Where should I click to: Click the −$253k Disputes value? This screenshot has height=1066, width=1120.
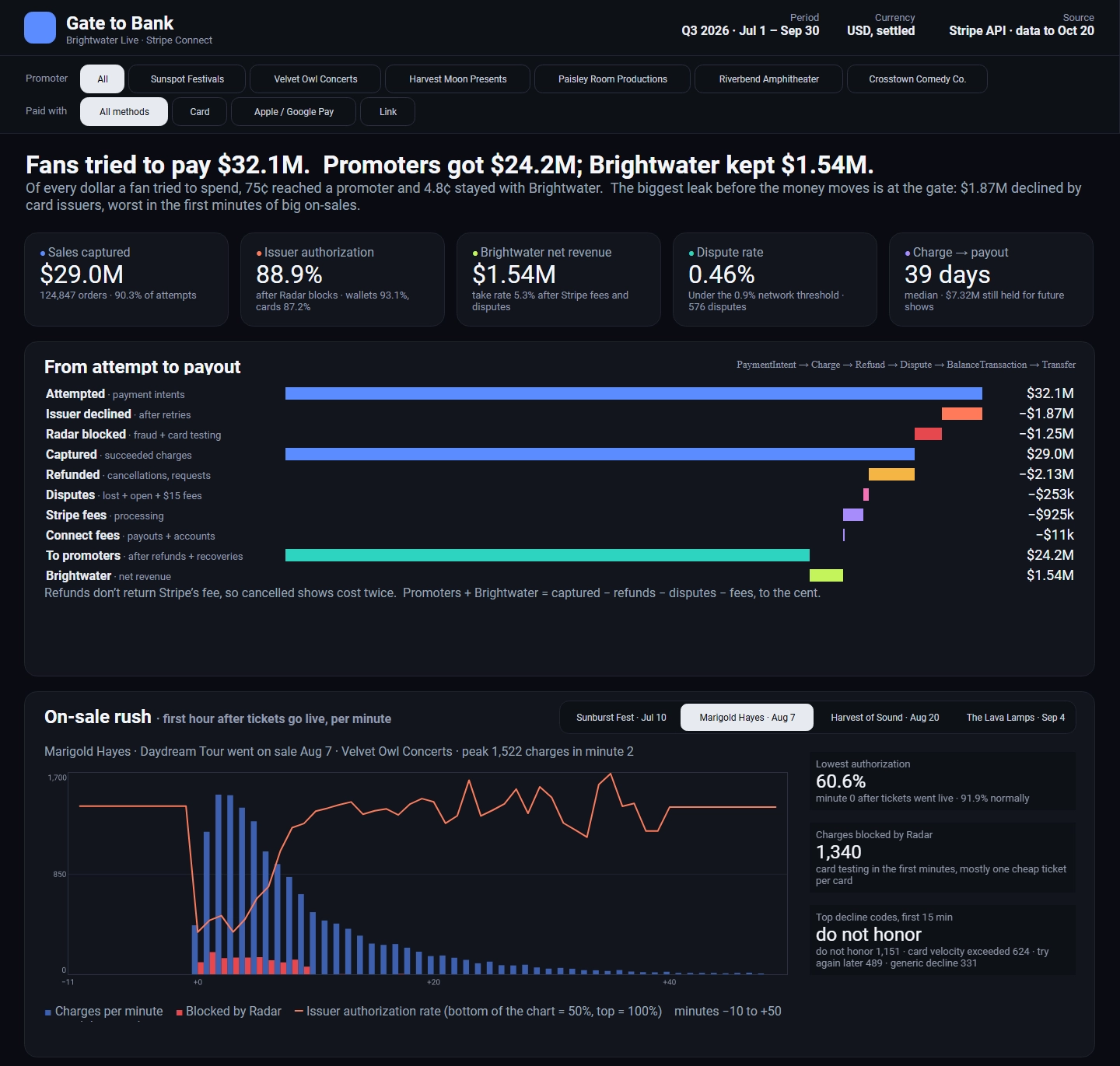[1051, 495]
